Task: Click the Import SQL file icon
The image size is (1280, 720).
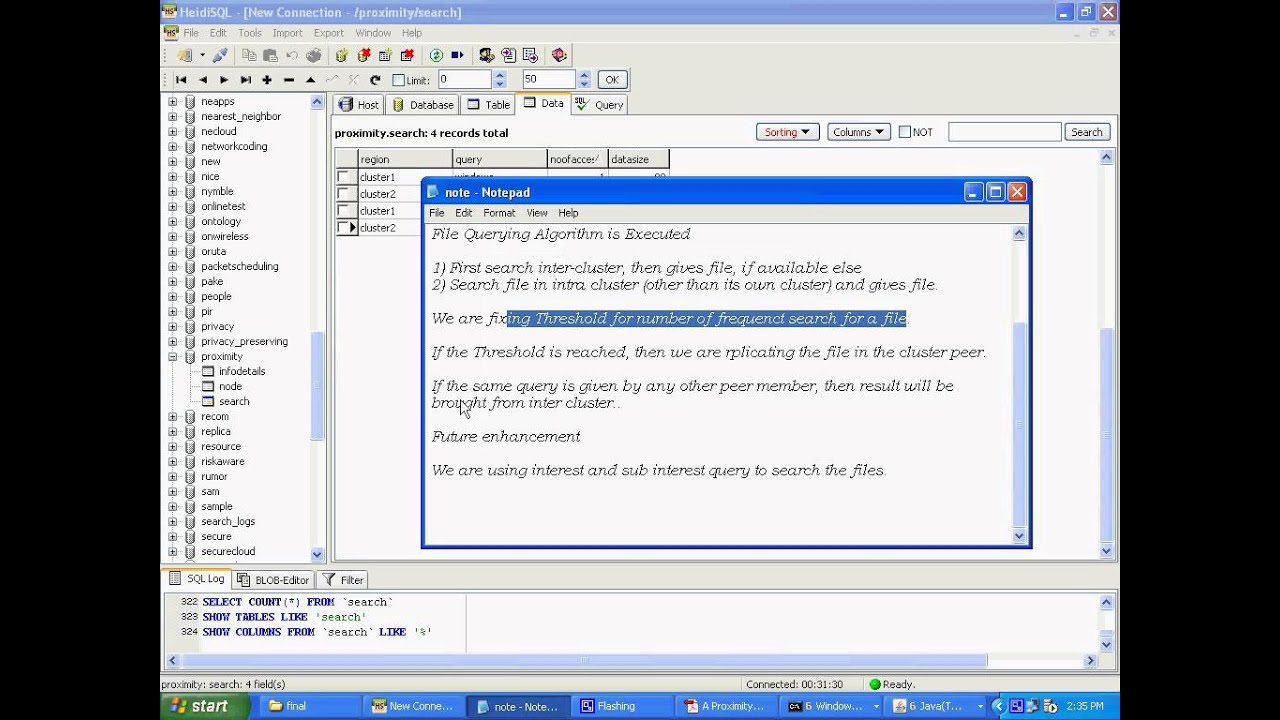Action: click(508, 55)
